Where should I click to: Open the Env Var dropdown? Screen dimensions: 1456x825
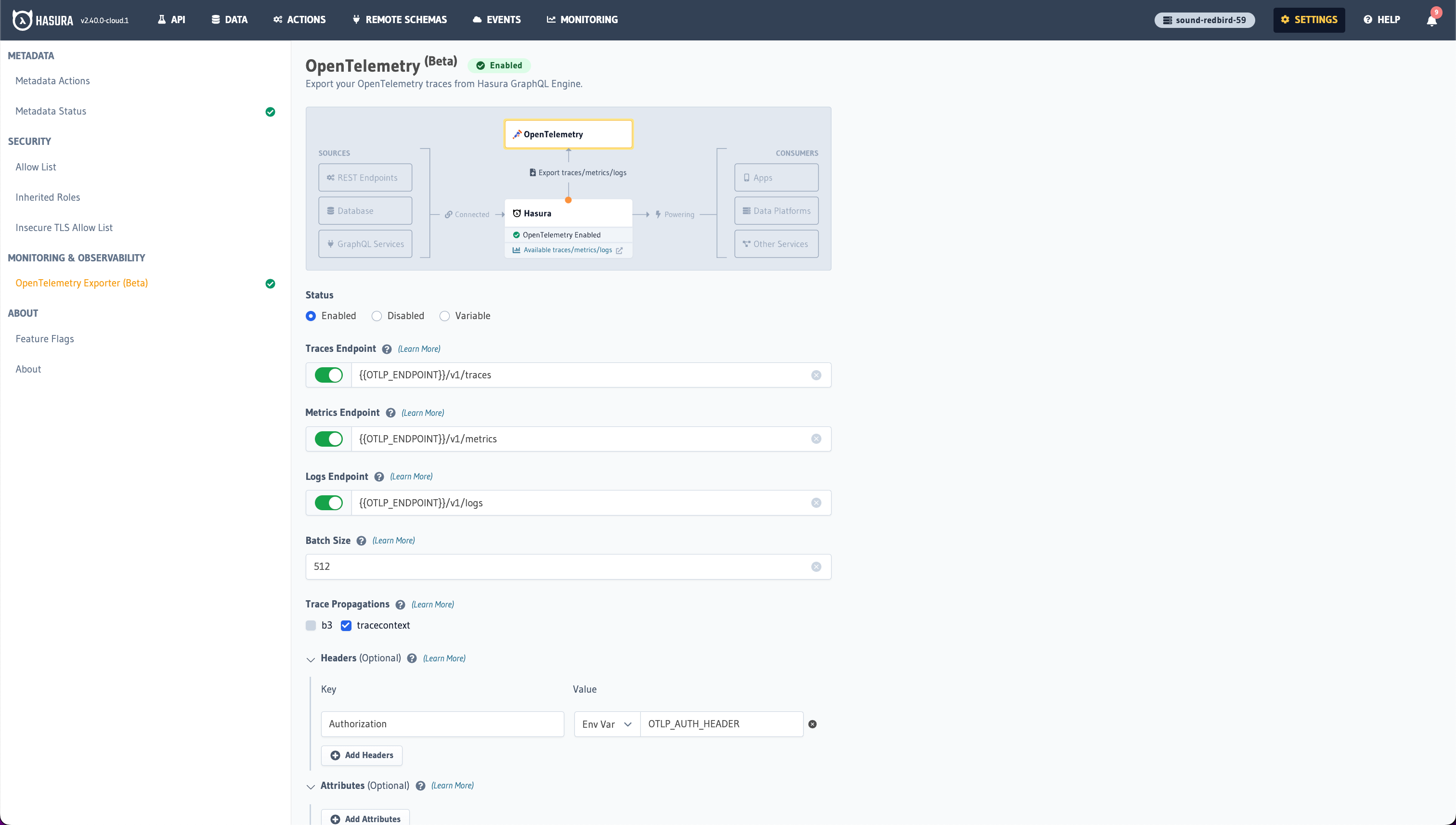pyautogui.click(x=607, y=724)
